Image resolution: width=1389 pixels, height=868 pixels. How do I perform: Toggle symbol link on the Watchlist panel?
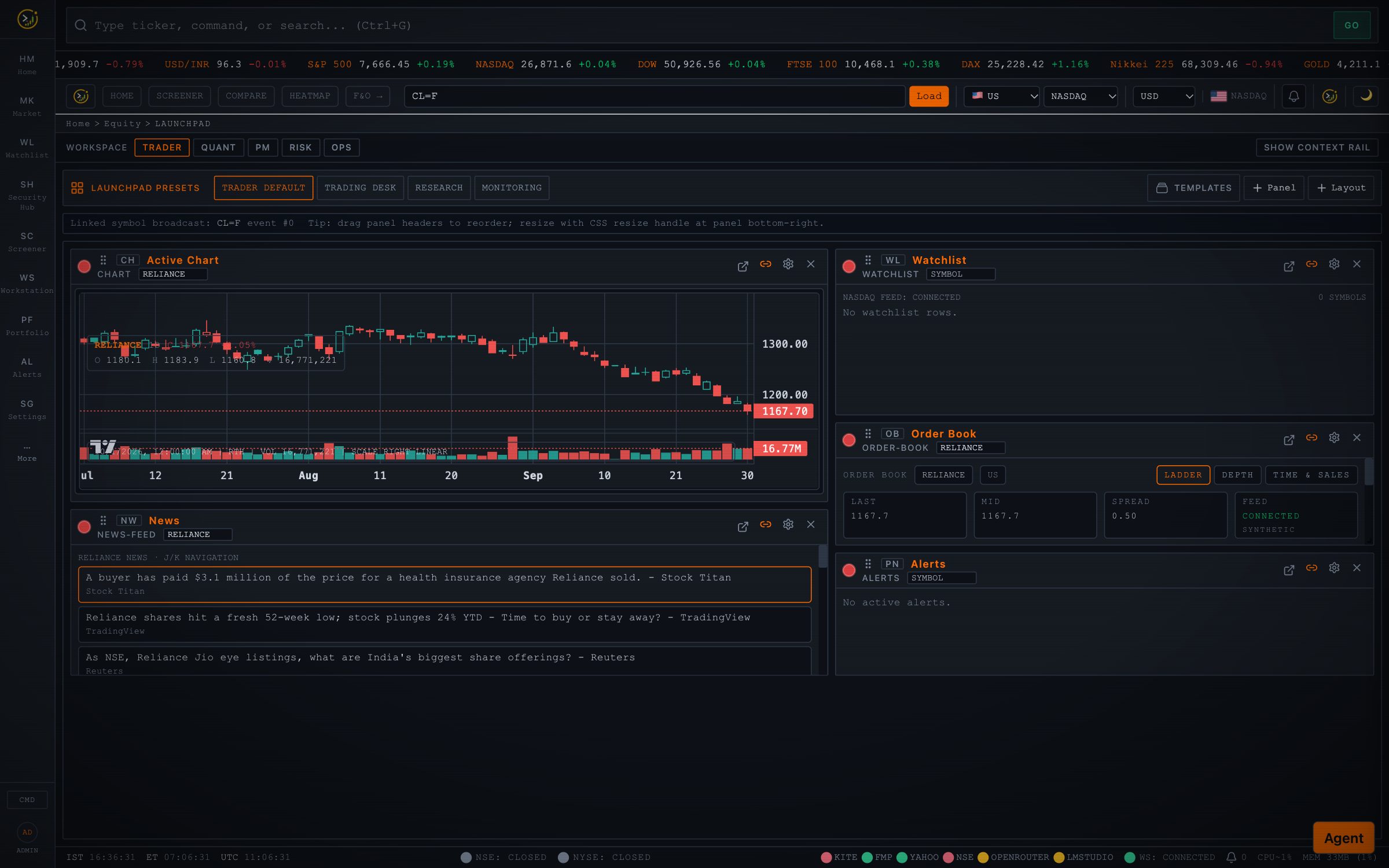tap(1311, 264)
